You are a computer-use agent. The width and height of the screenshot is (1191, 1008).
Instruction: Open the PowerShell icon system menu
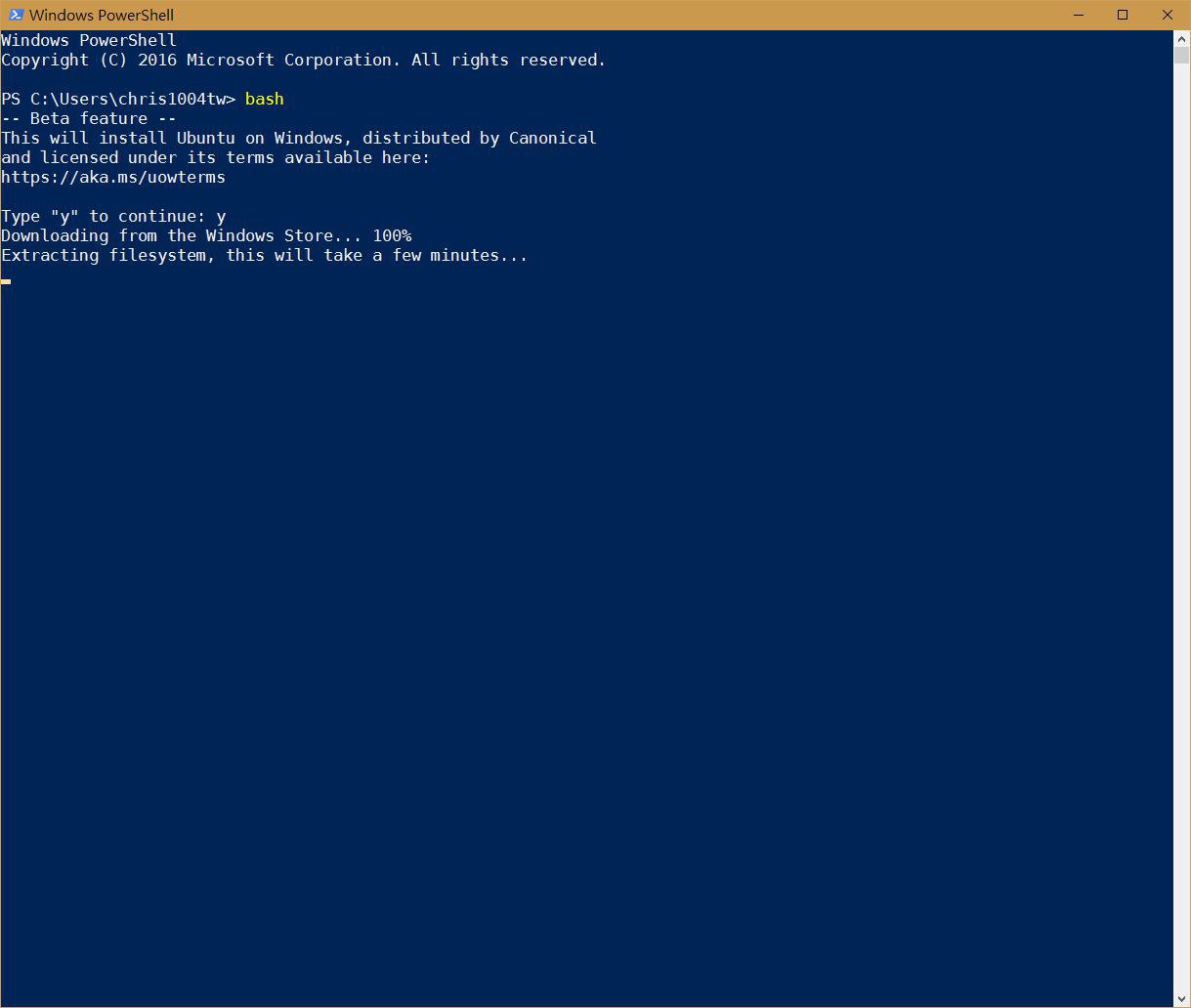(16, 15)
